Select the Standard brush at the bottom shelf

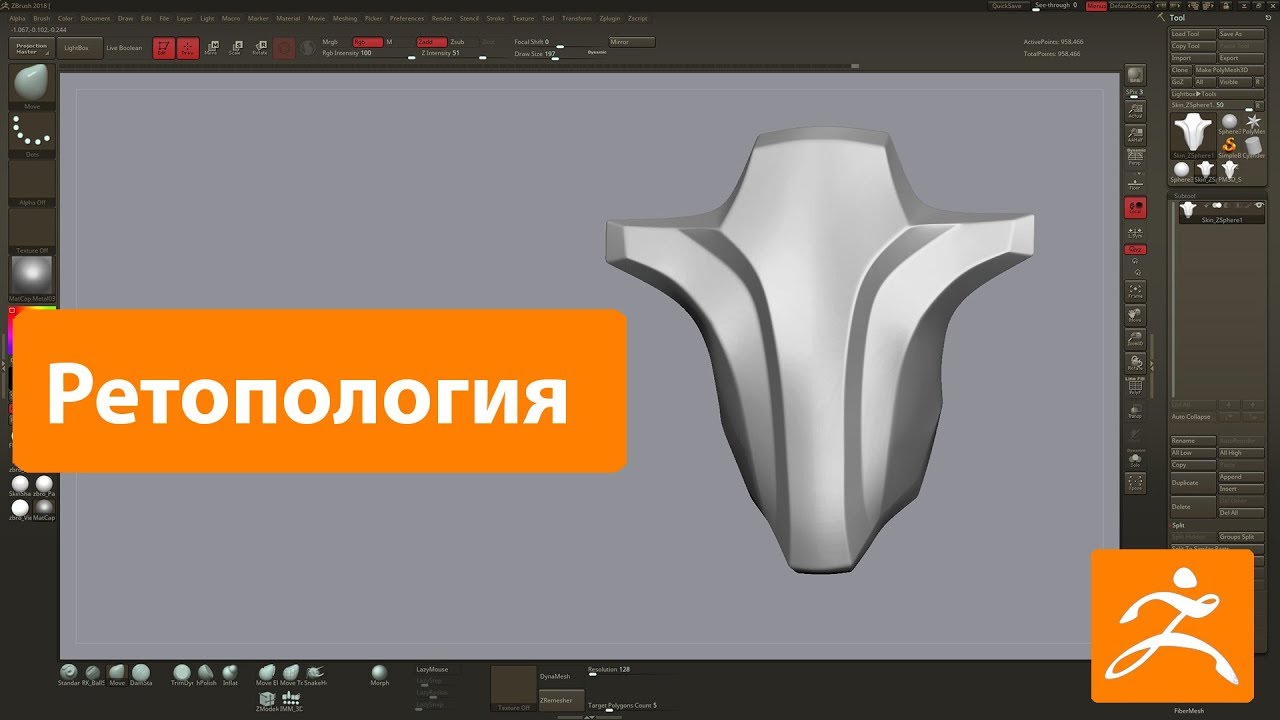(68, 674)
